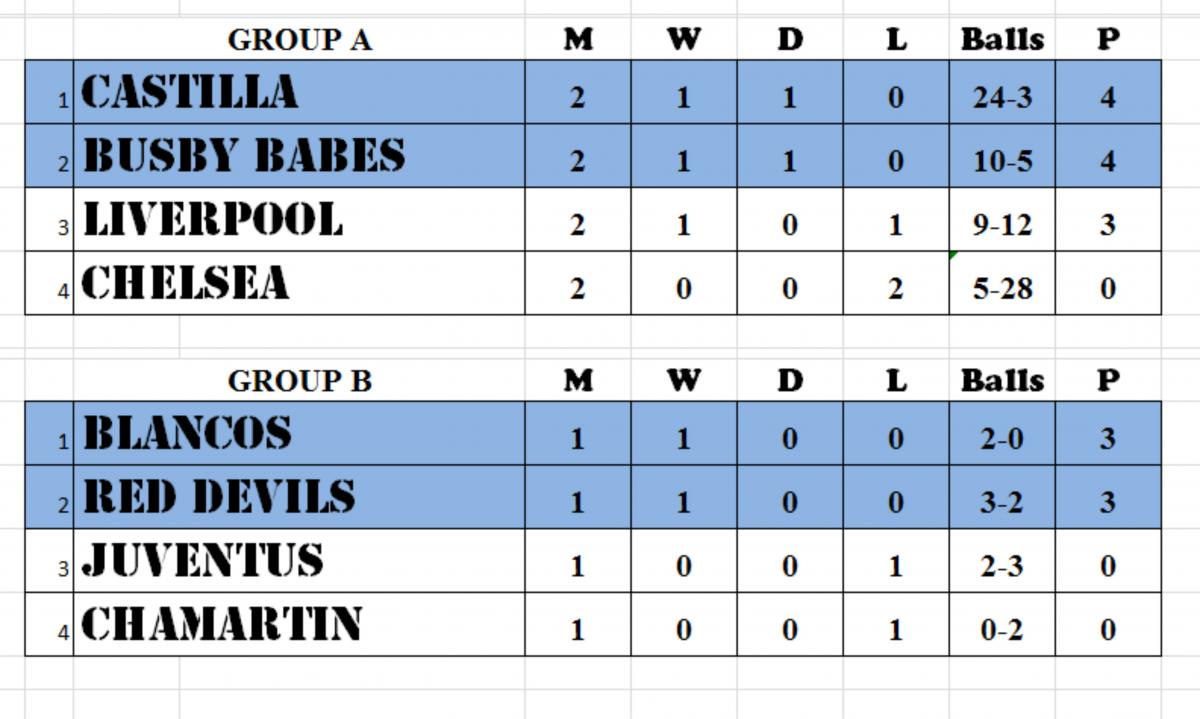The image size is (1200, 719).
Task: Select the JUVENTUS team name cell
Action: 298,561
